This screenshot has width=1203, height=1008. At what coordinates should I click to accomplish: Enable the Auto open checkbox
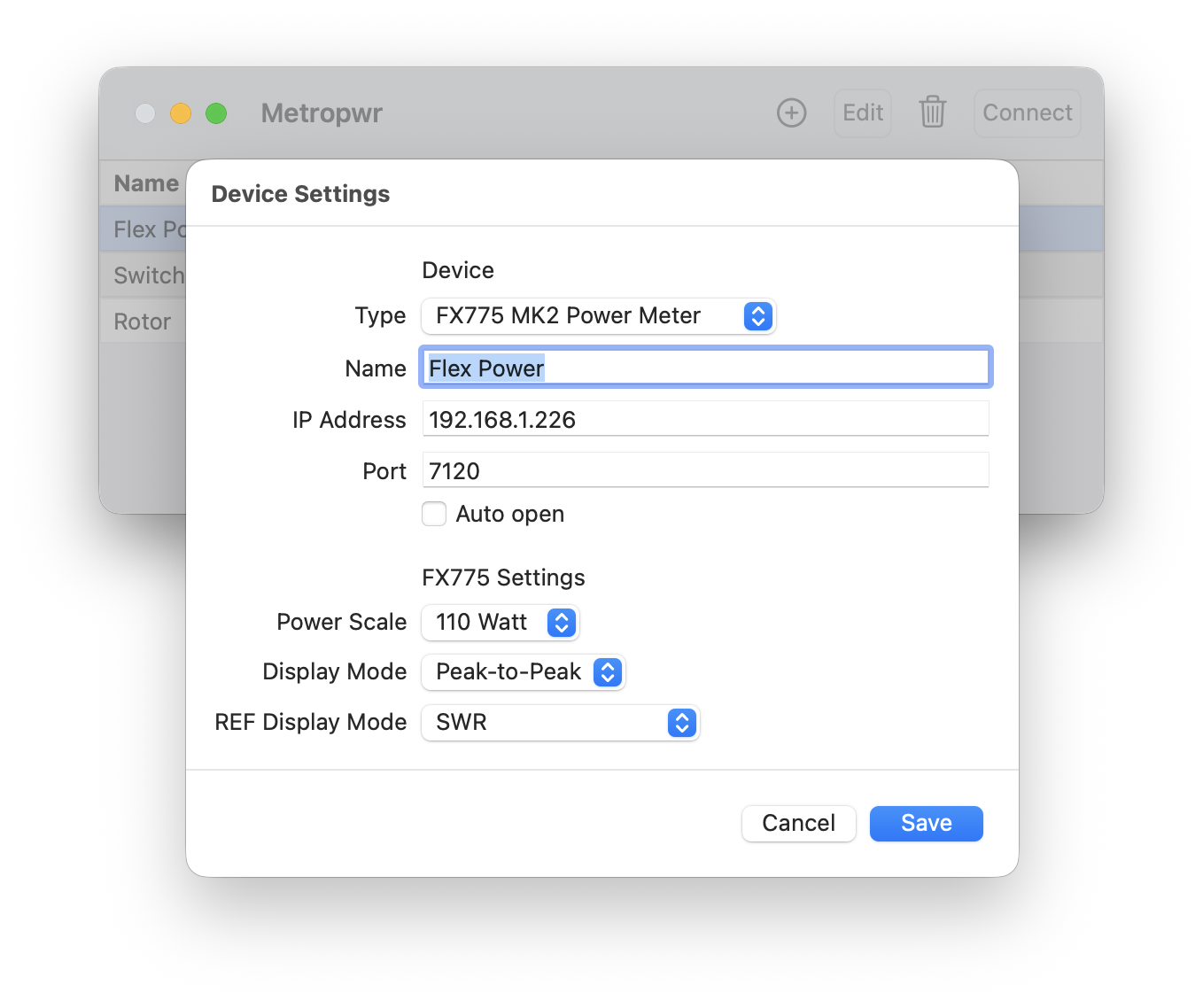tap(434, 514)
